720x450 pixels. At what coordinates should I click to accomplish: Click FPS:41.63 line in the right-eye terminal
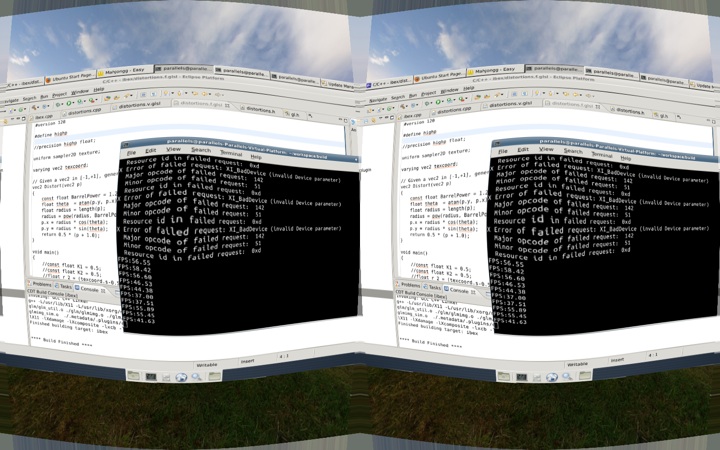509,321
